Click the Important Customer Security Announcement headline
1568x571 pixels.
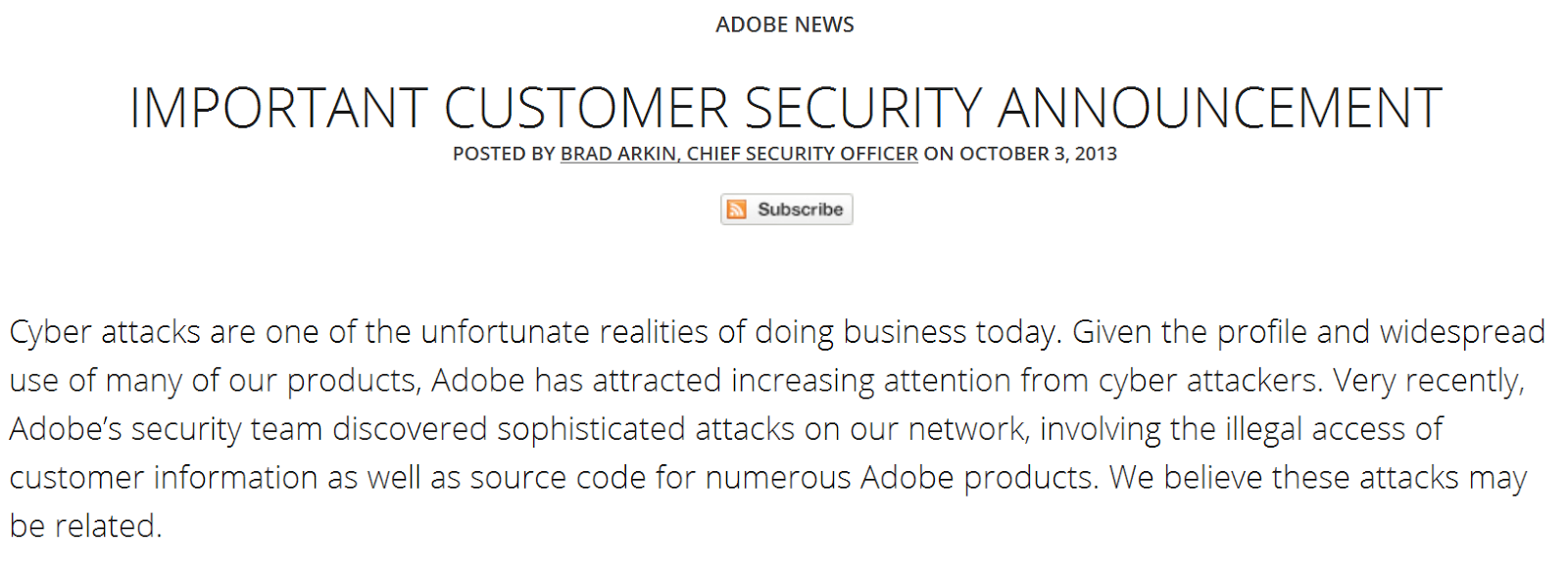[785, 108]
